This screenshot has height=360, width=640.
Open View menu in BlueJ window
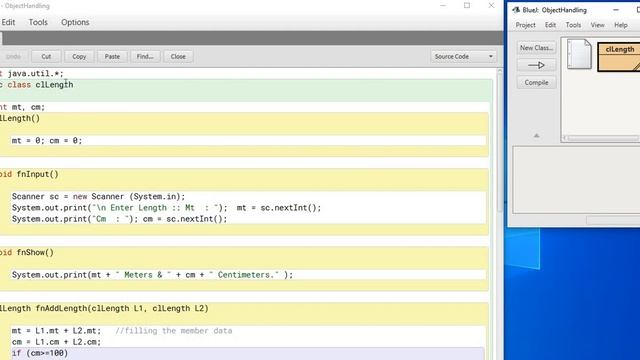click(x=597, y=25)
